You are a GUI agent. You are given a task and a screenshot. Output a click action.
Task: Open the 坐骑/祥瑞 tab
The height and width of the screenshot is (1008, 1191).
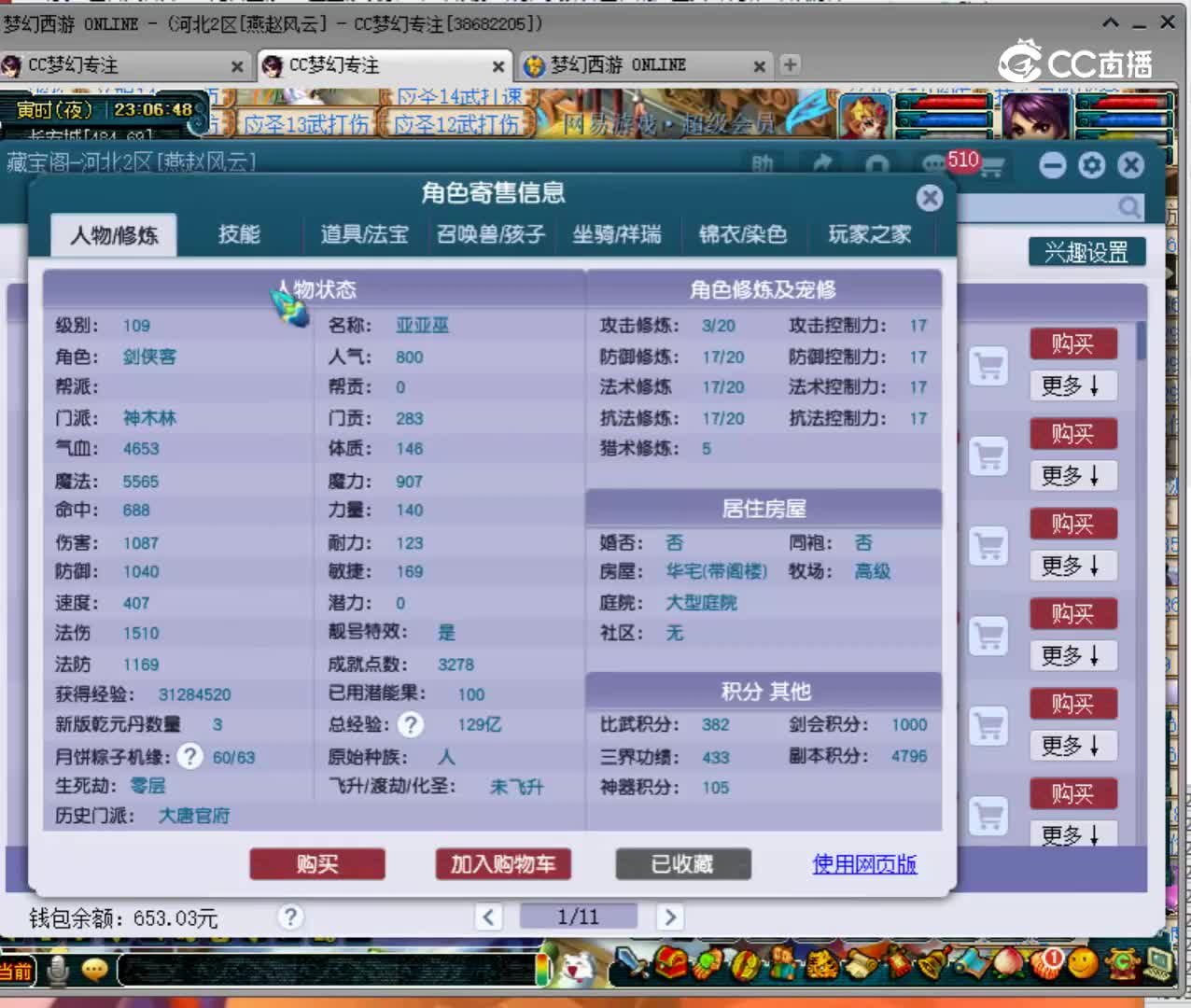point(617,234)
